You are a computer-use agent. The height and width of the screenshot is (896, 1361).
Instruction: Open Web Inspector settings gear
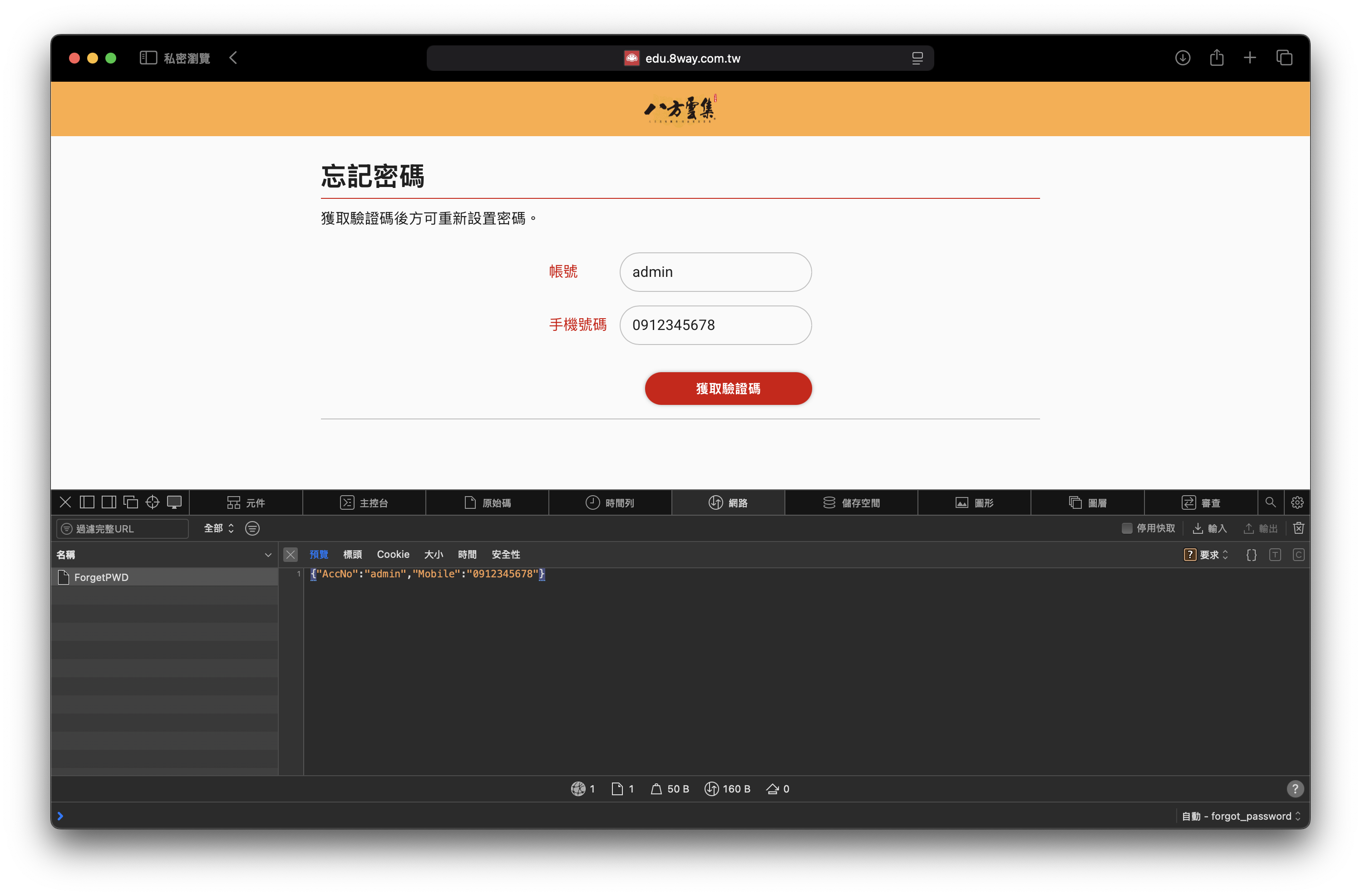coord(1297,502)
